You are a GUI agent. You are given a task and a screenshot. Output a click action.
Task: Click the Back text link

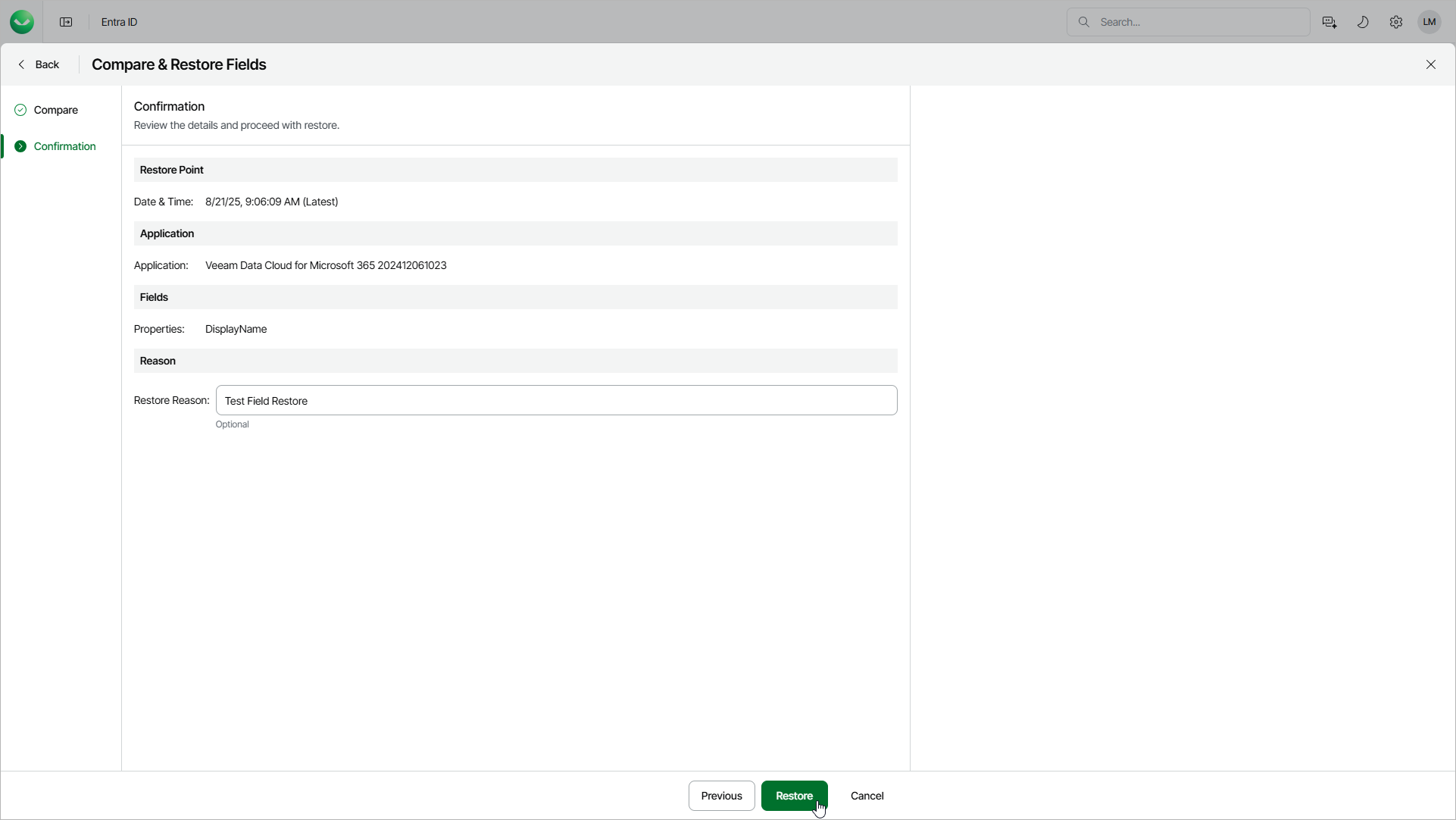47,64
